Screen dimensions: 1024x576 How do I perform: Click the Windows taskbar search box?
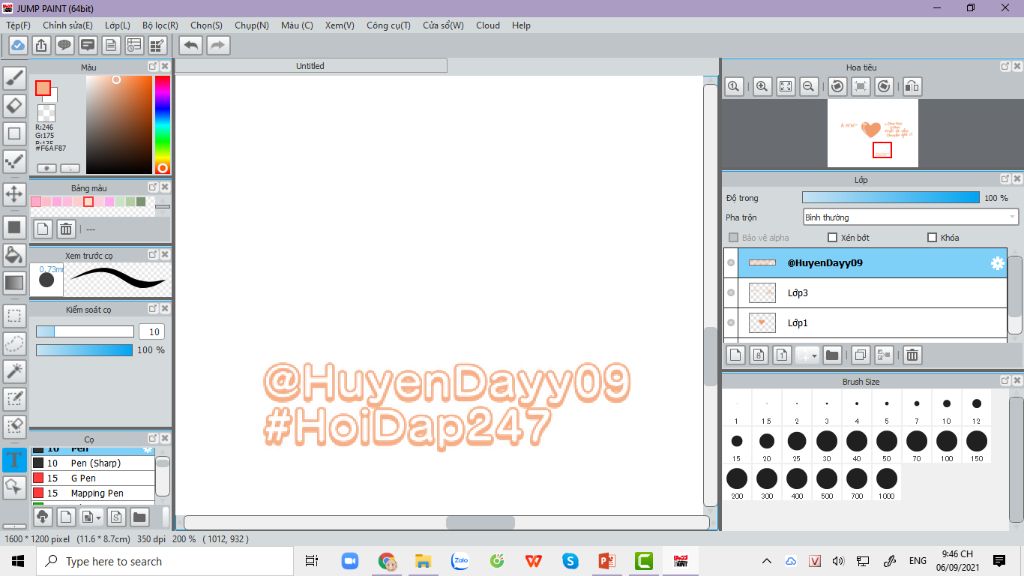(x=165, y=561)
